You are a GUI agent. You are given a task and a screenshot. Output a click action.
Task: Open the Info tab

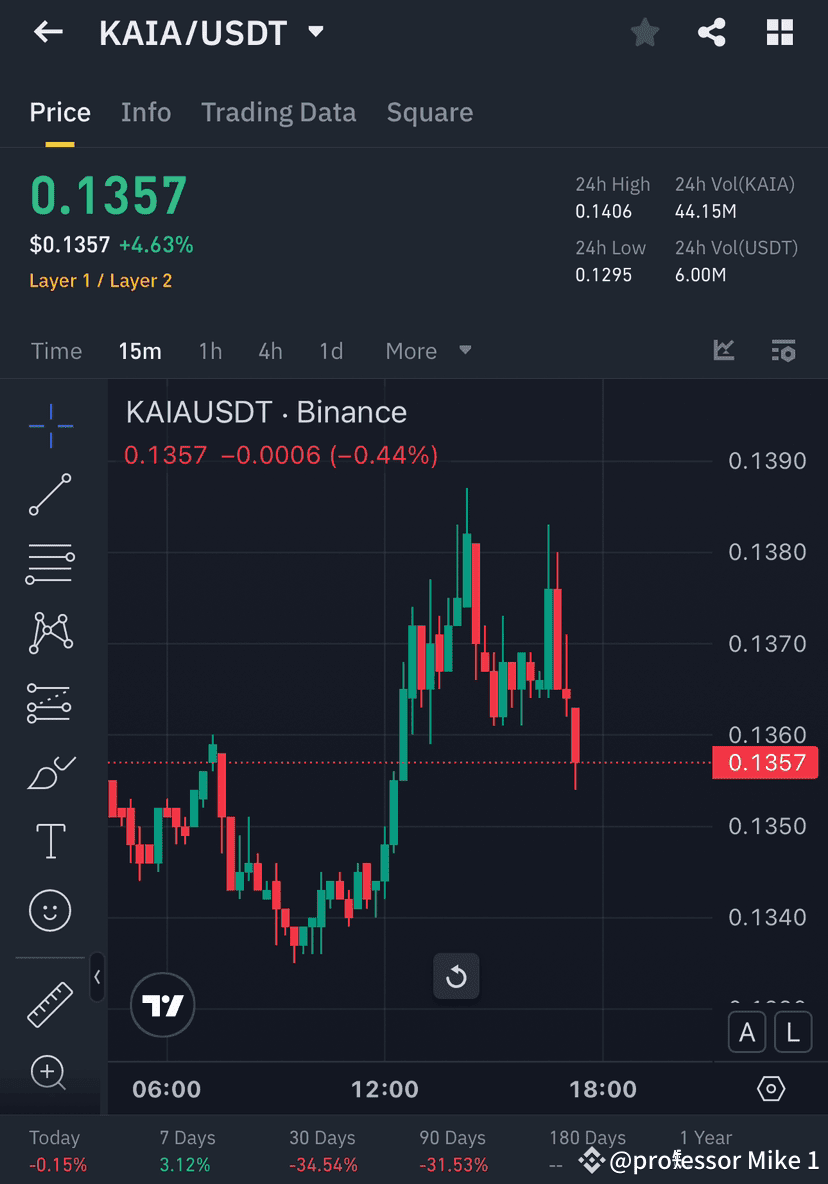pyautogui.click(x=146, y=112)
